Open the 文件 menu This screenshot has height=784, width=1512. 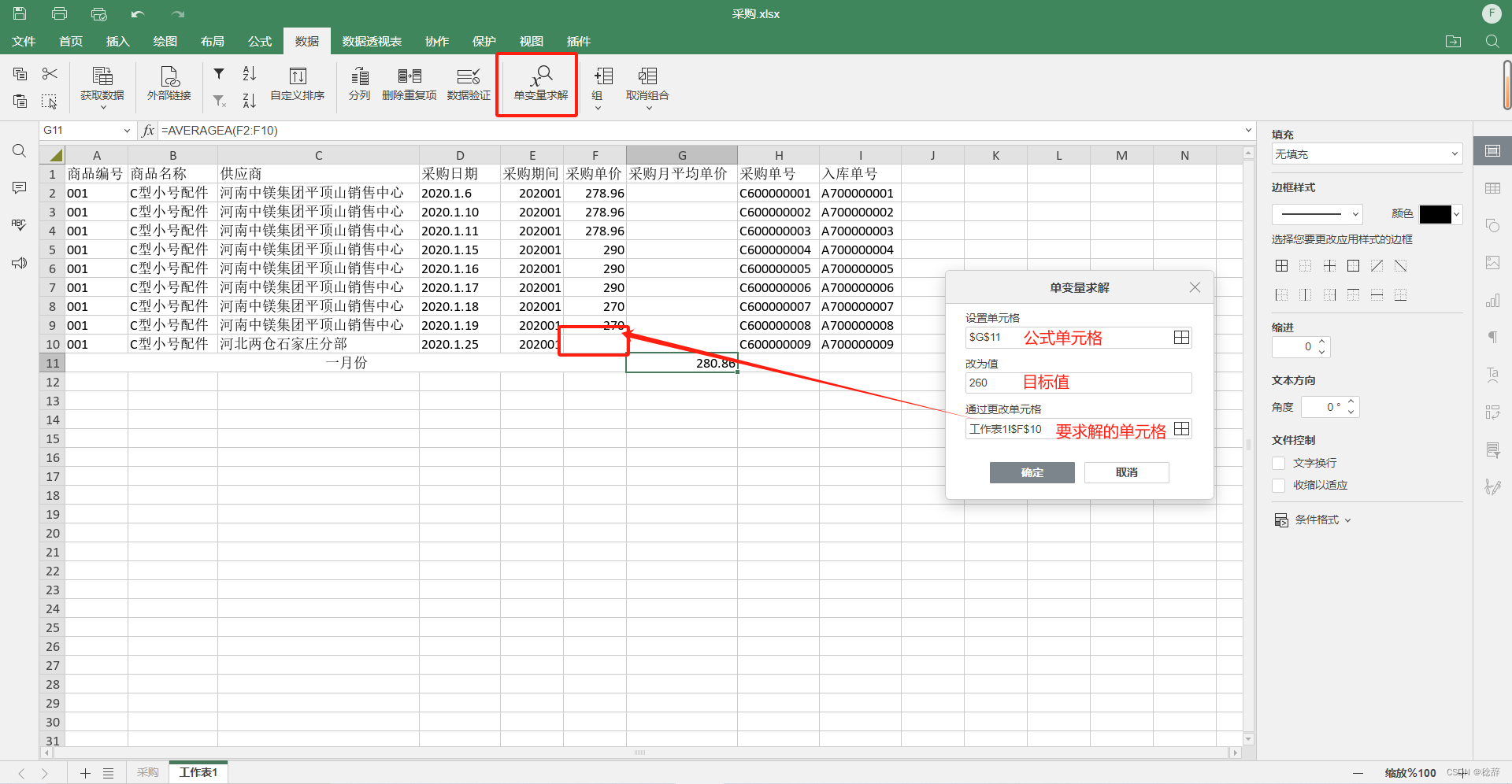tap(24, 41)
